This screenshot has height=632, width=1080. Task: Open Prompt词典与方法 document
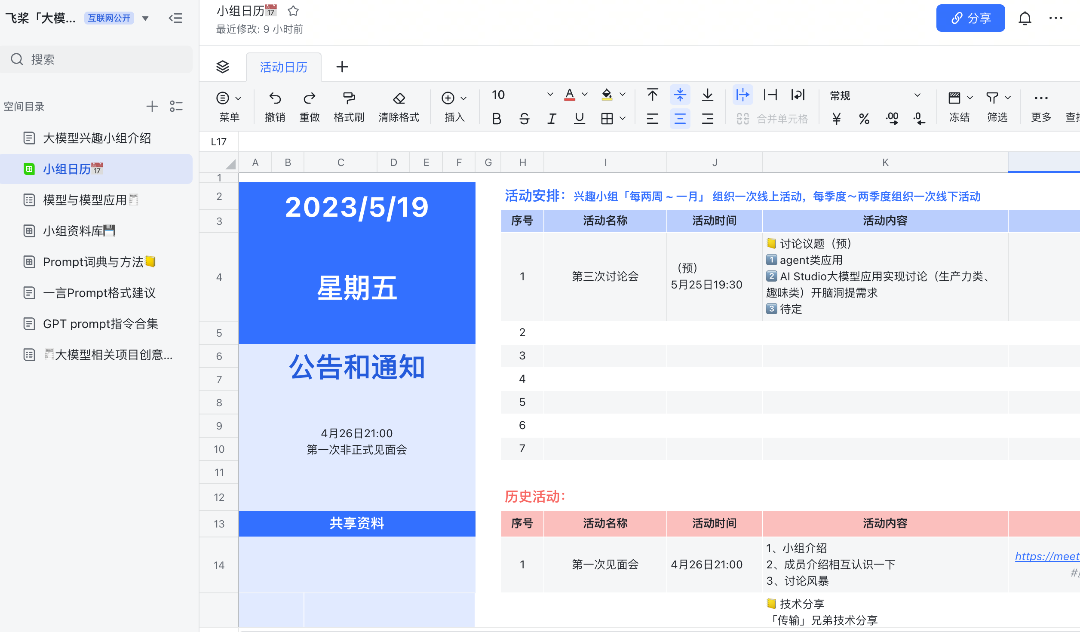(97, 262)
